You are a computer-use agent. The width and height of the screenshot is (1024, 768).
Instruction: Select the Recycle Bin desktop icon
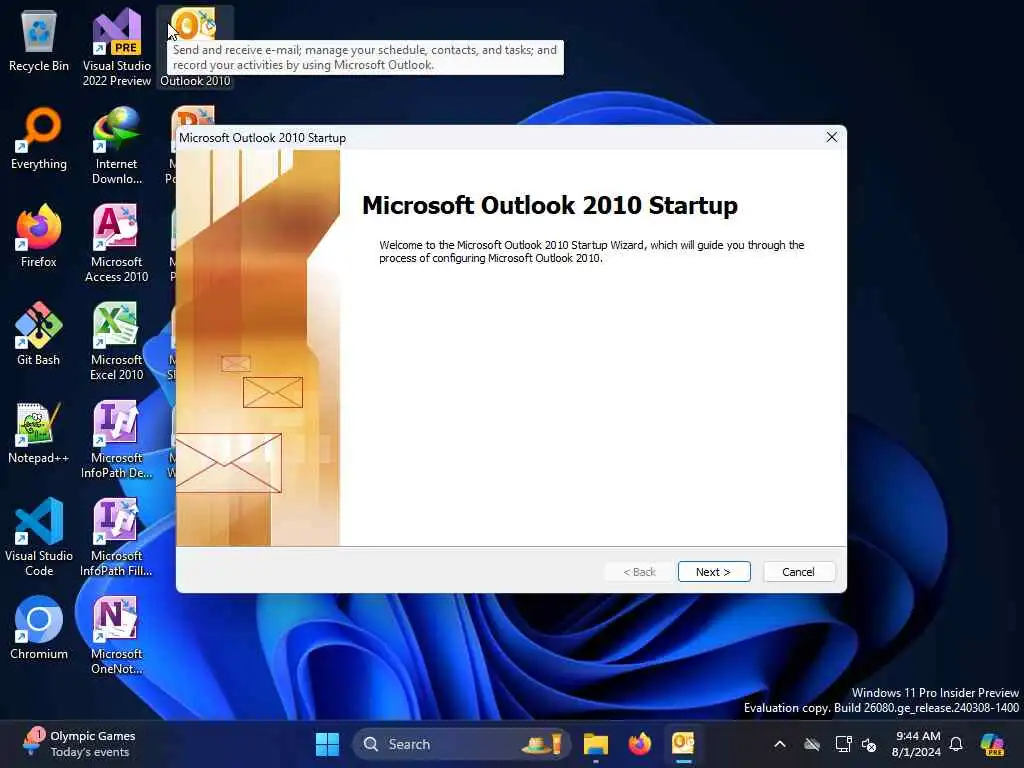(x=39, y=42)
